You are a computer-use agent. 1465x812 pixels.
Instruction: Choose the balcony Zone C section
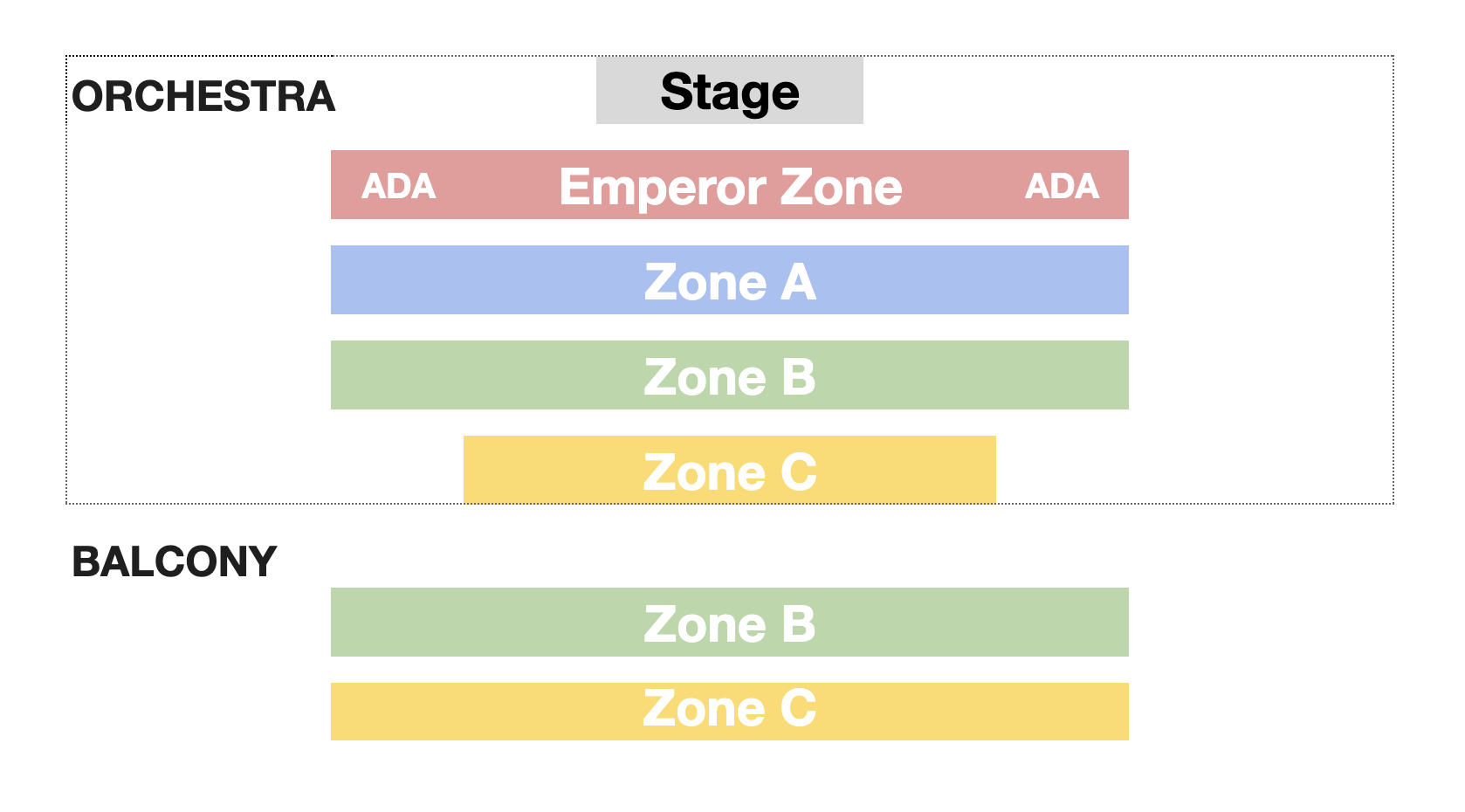coord(729,712)
